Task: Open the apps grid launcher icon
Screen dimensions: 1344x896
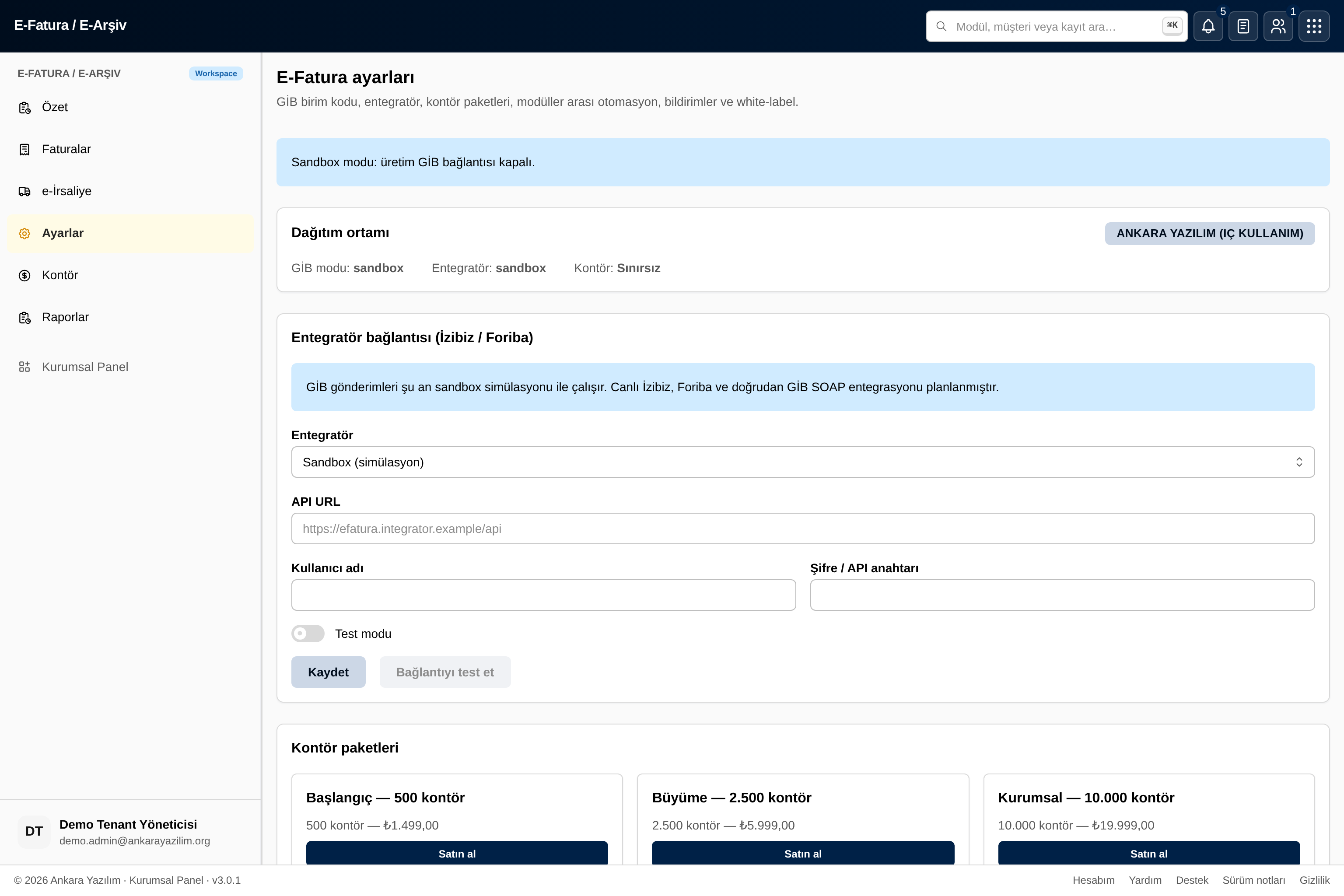Action: [x=1314, y=26]
